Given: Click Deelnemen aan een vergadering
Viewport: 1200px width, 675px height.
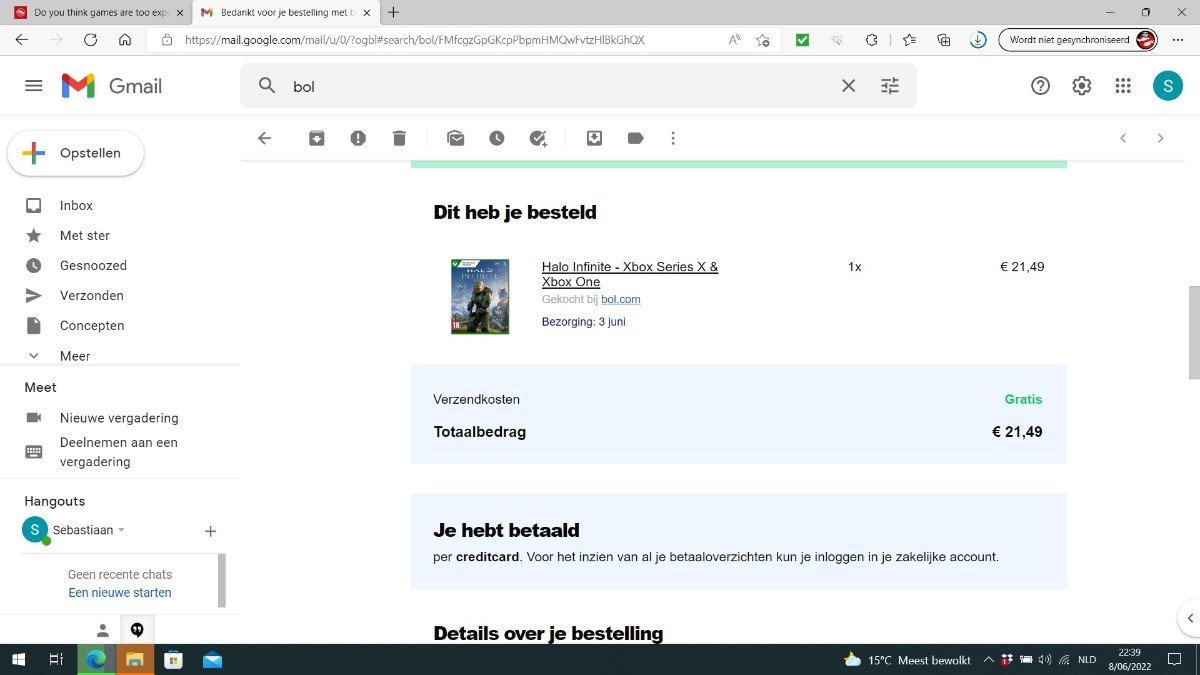Looking at the screenshot, I should pyautogui.click(x=119, y=452).
